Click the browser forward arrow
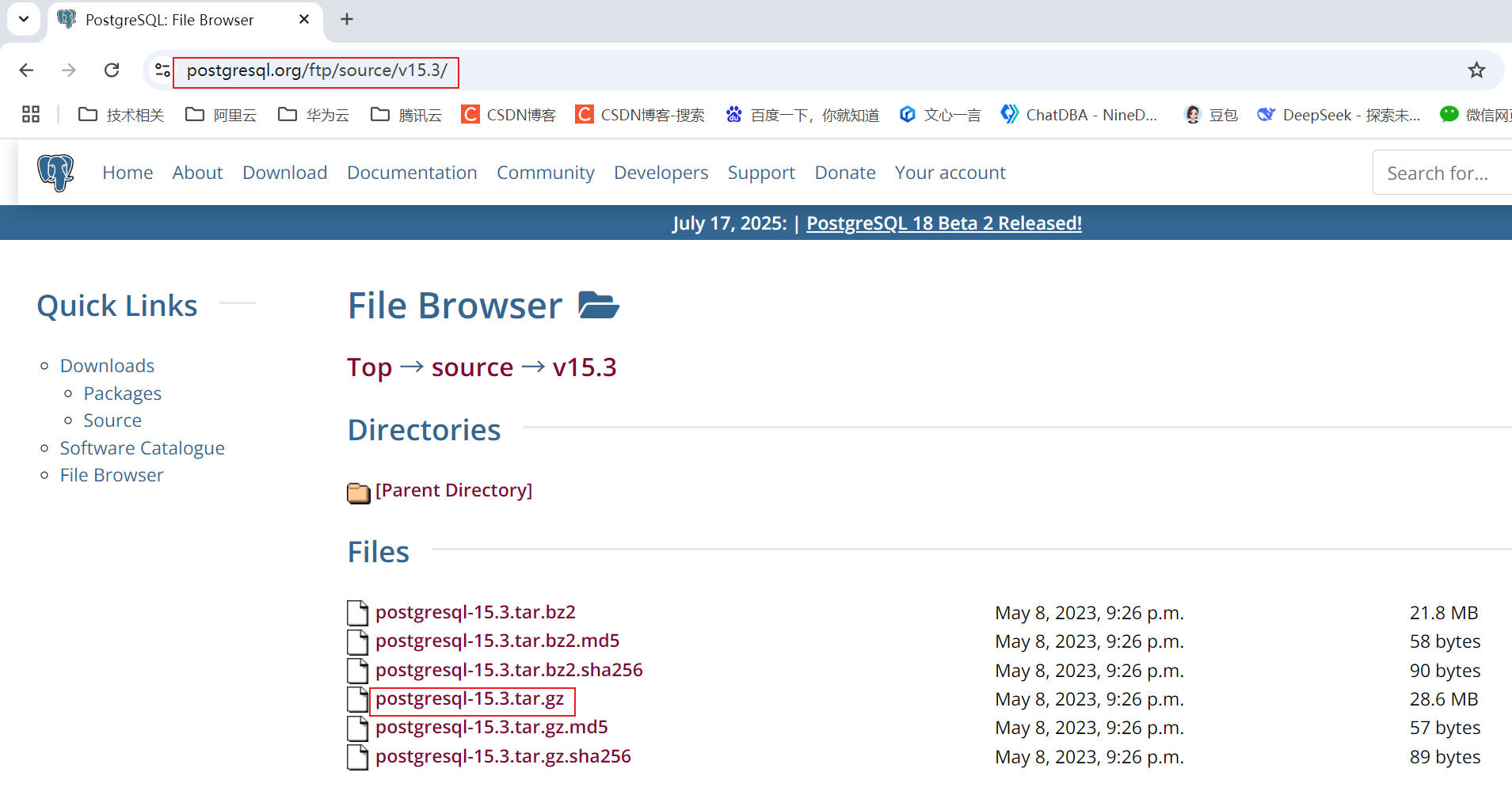Image resolution: width=1512 pixels, height=795 pixels. coord(69,70)
